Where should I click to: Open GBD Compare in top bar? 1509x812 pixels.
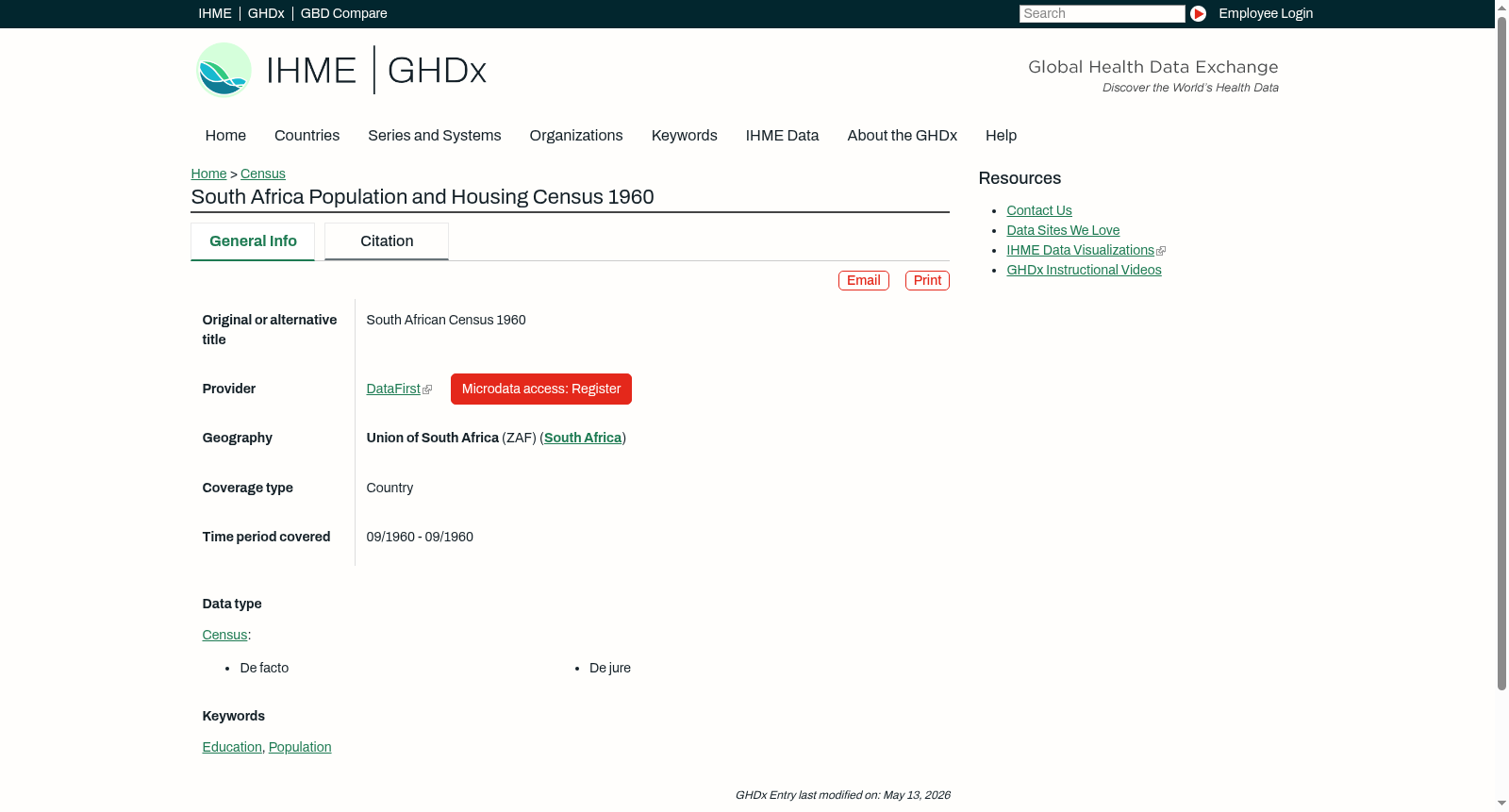click(x=344, y=13)
